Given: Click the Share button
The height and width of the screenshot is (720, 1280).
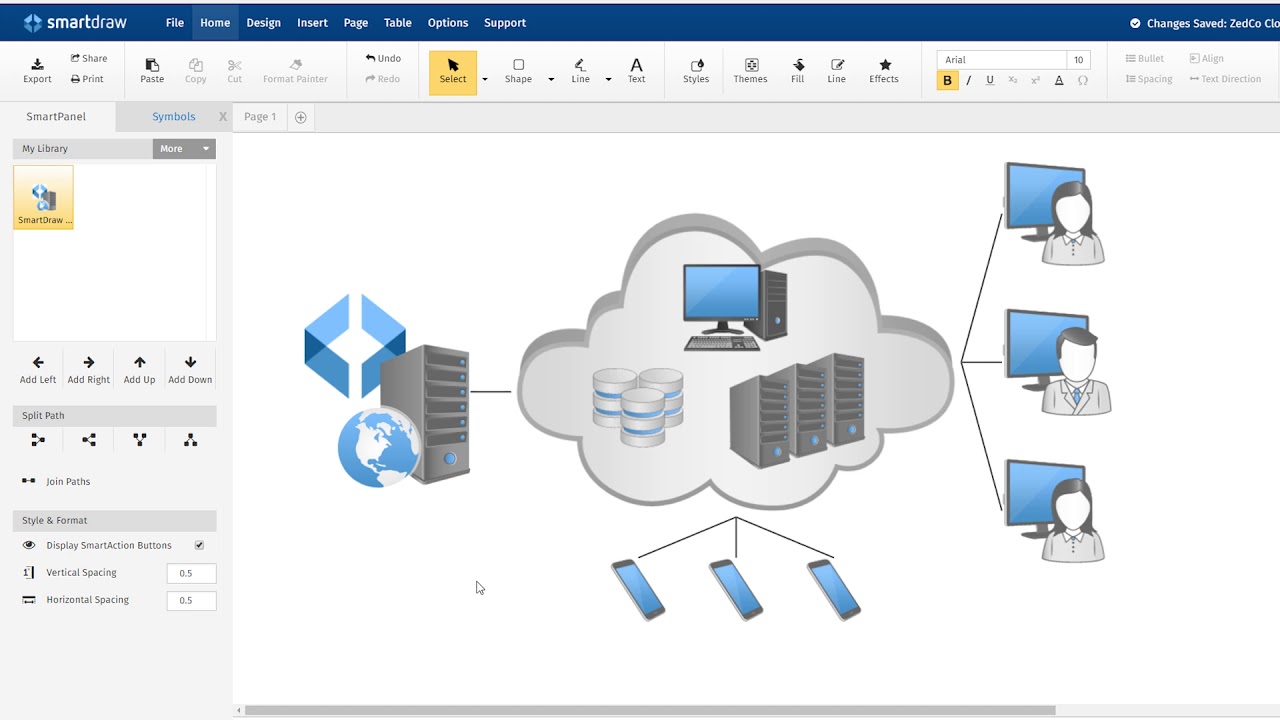Looking at the screenshot, I should 89,58.
